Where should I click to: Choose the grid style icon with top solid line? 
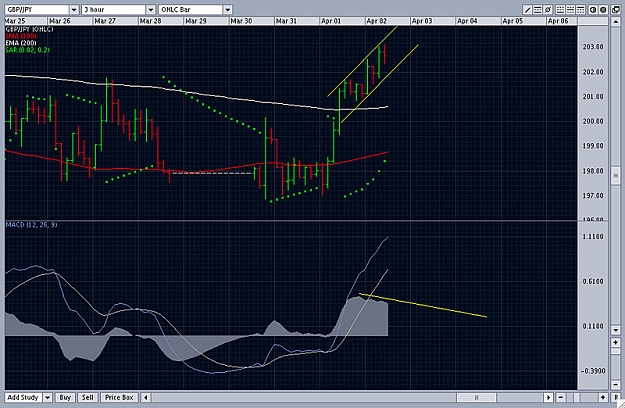580,10
